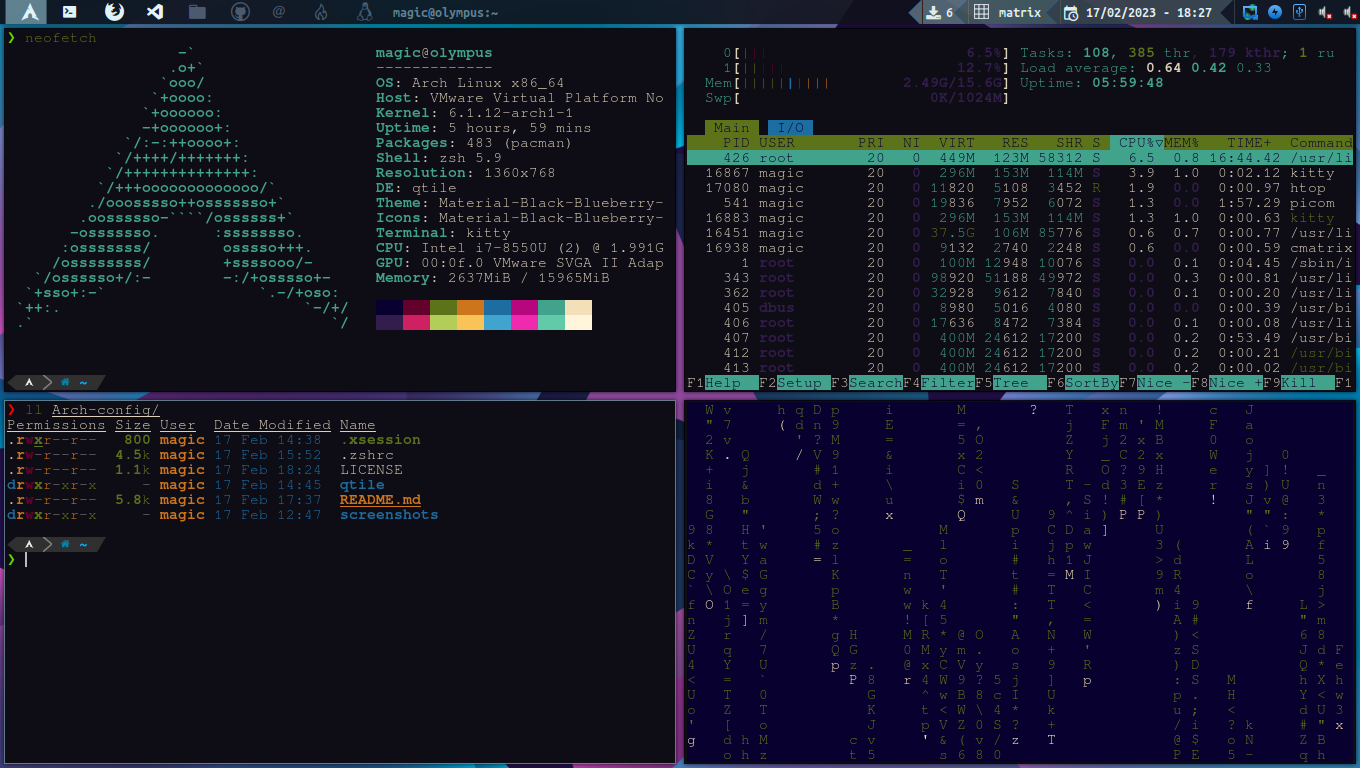Switch to htop I/O tab

pyautogui.click(x=790, y=128)
